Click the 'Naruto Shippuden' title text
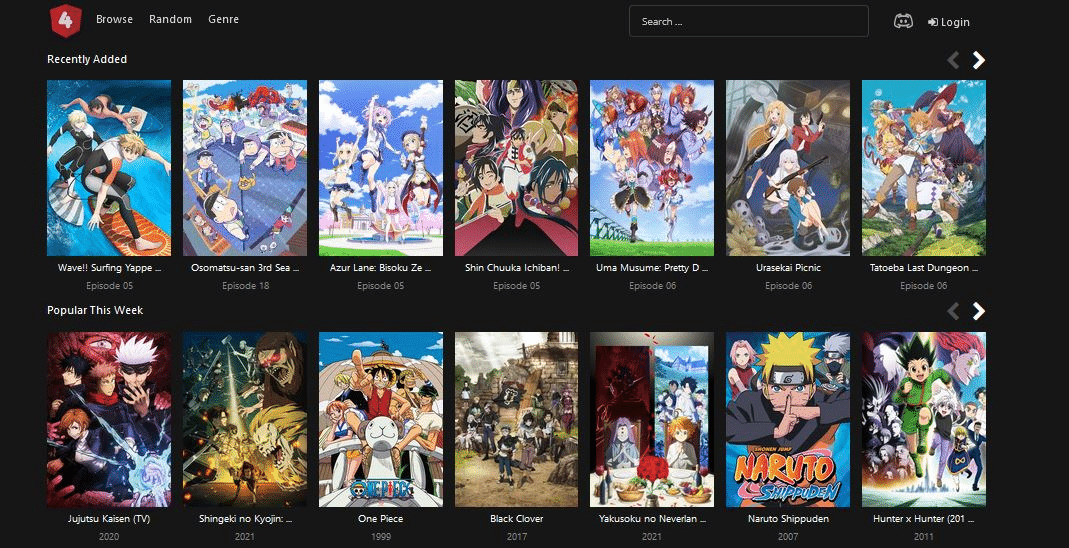Viewport: 1069px width, 548px height. click(x=788, y=519)
